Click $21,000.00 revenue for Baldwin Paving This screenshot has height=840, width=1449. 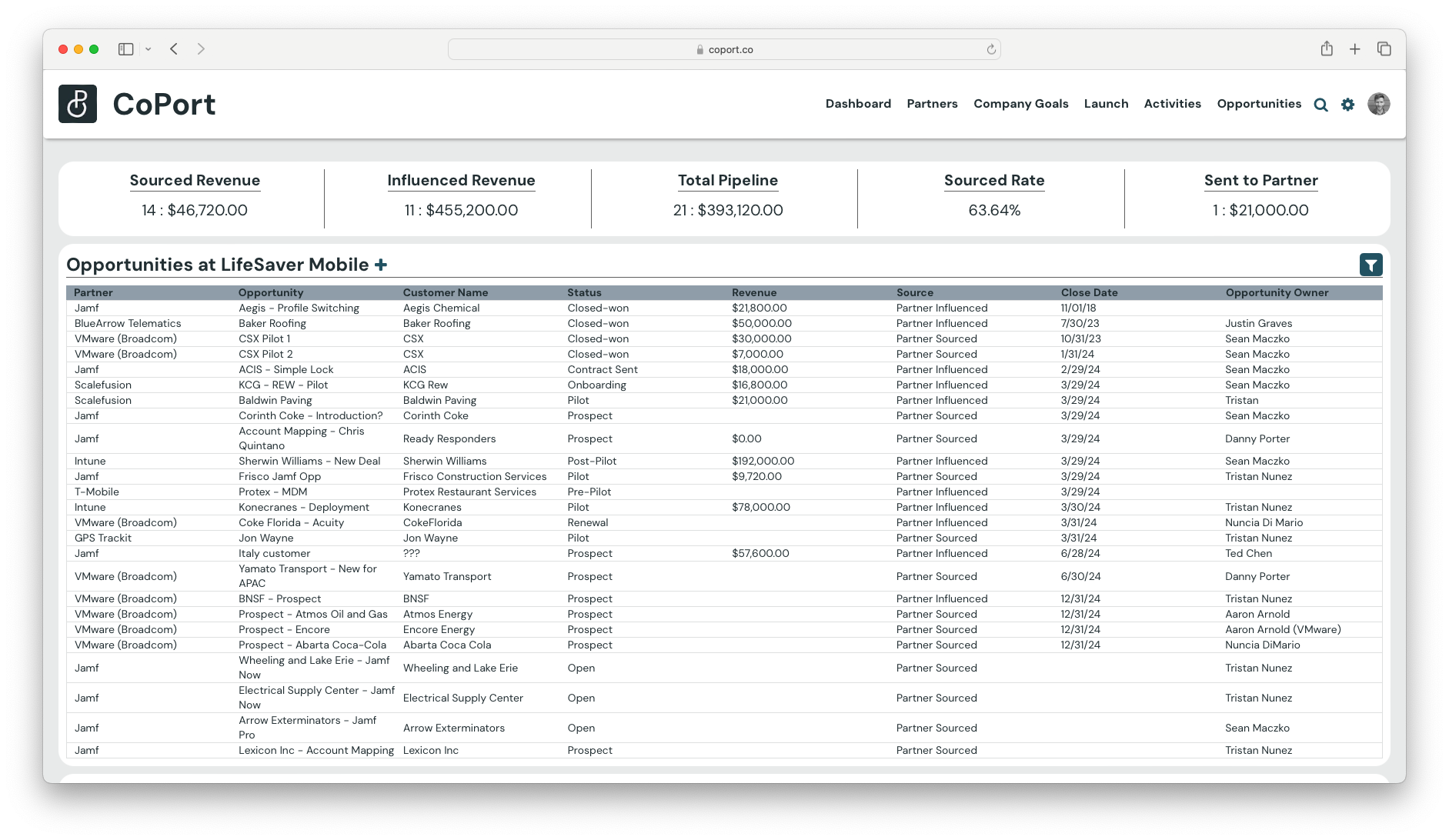coord(760,401)
